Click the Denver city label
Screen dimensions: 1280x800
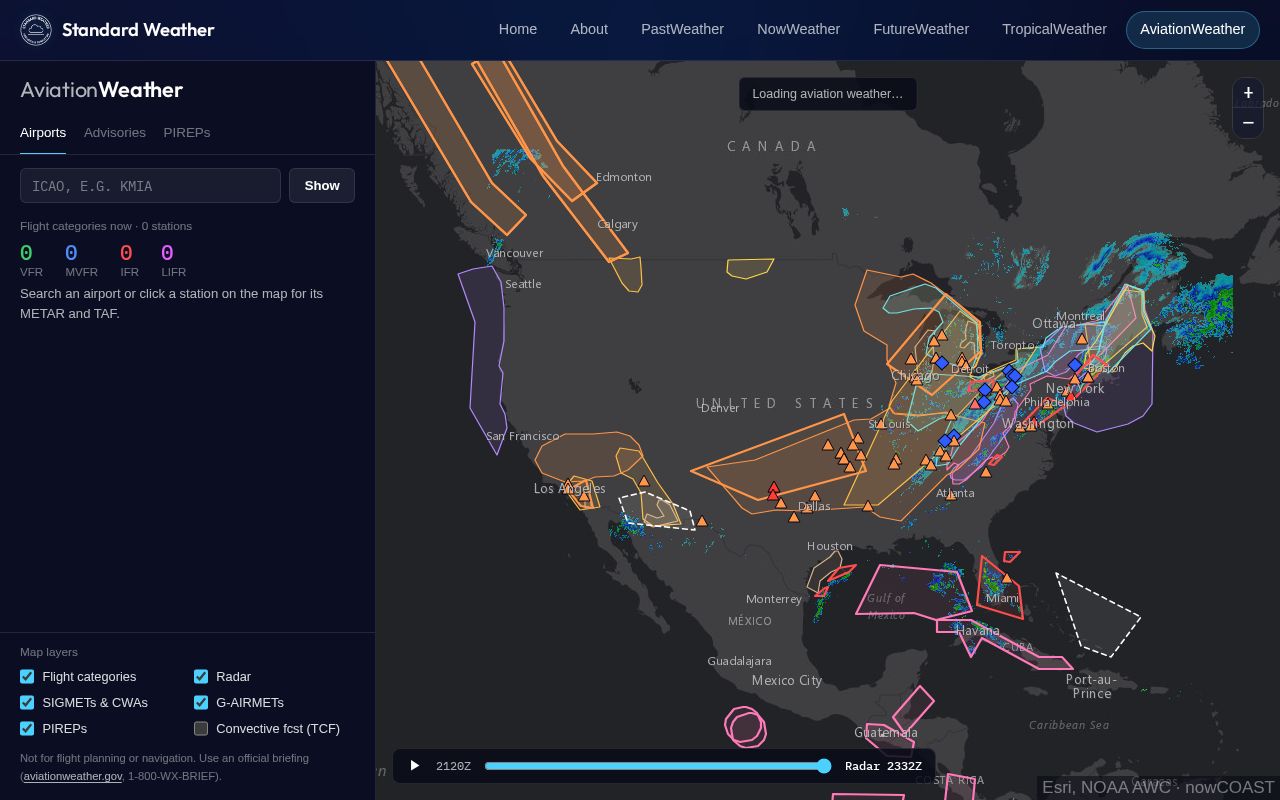[x=720, y=408]
